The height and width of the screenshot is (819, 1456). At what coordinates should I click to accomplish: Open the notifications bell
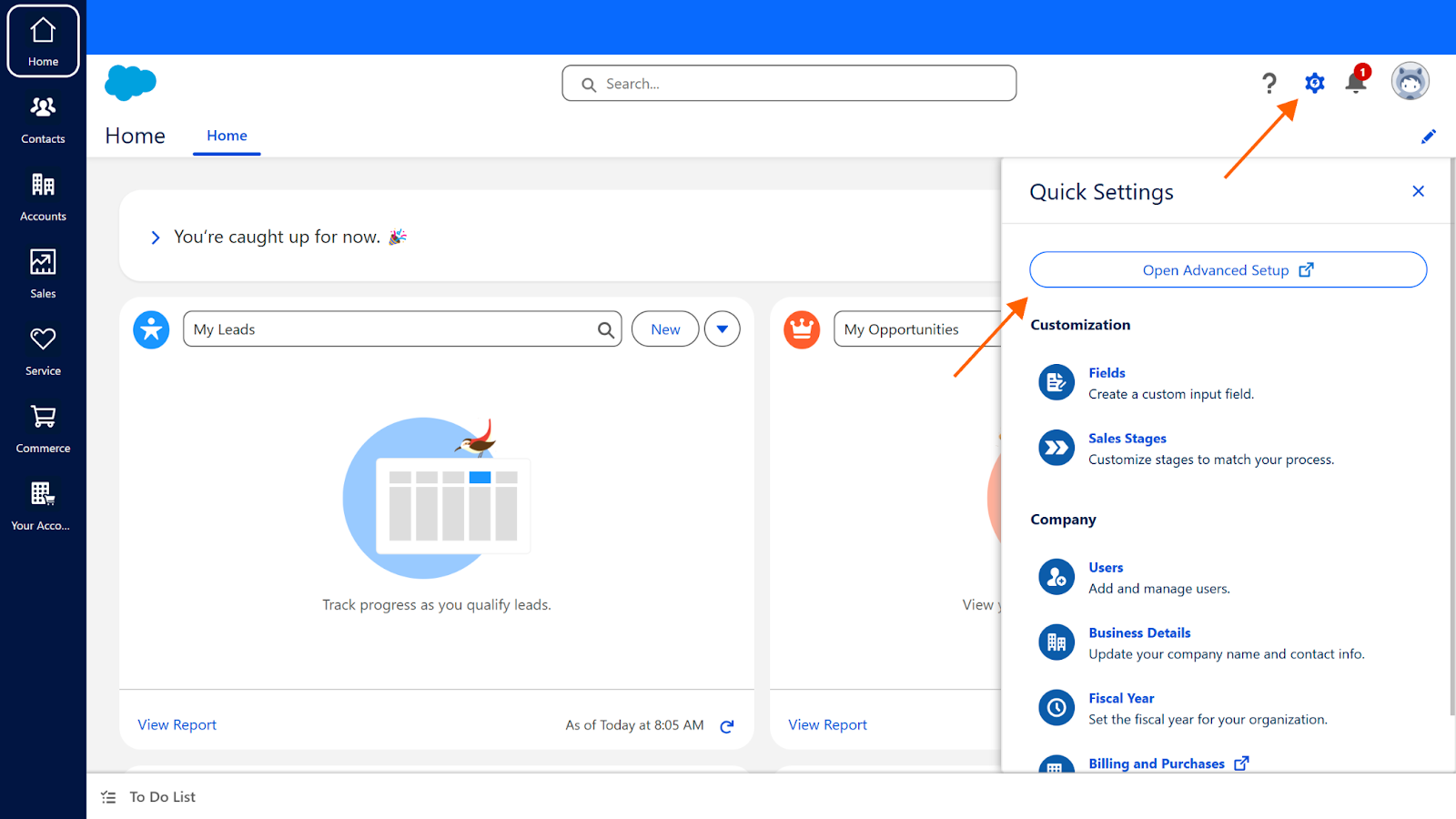click(x=1356, y=82)
